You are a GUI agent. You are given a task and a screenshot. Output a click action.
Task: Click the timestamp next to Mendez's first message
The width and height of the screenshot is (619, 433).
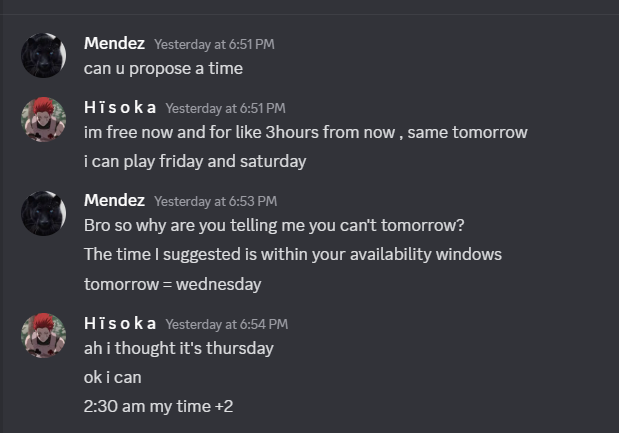(214, 44)
